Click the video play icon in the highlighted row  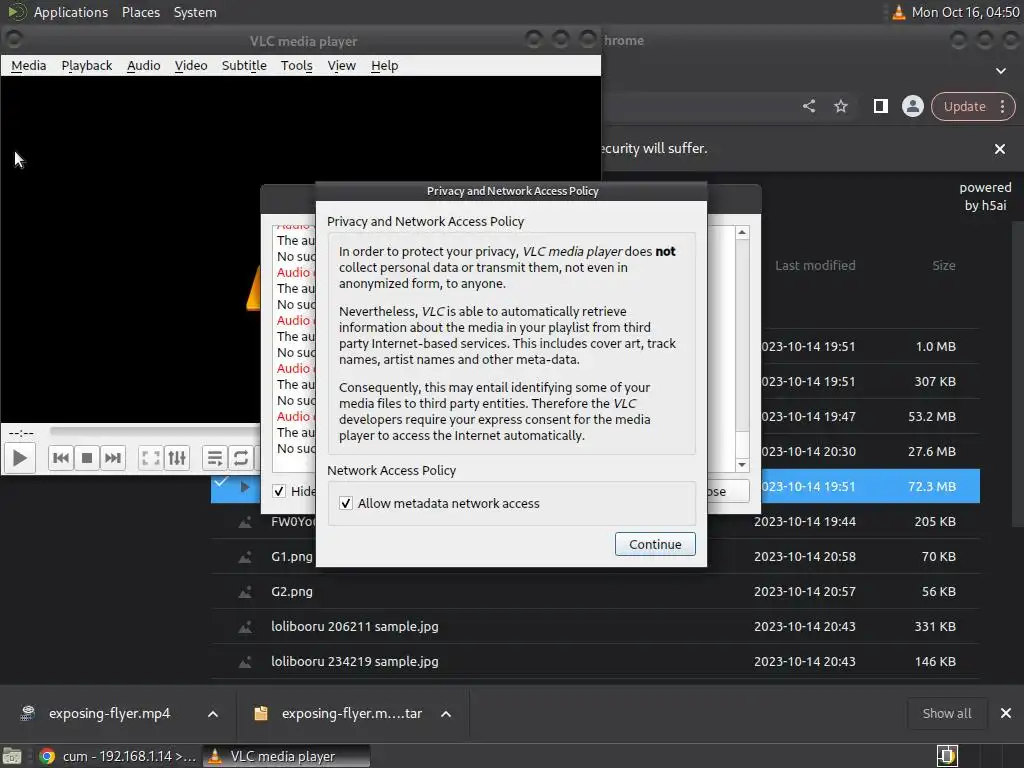coord(245,487)
